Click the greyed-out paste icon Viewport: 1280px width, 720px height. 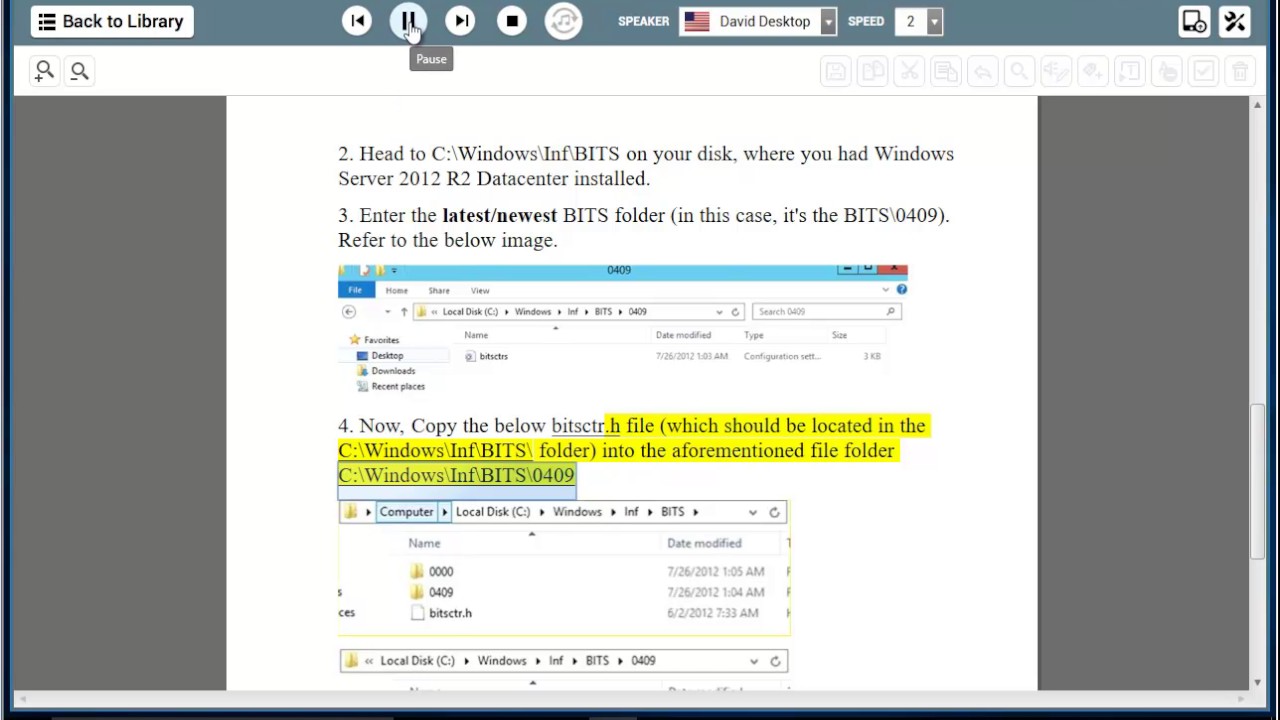click(945, 71)
